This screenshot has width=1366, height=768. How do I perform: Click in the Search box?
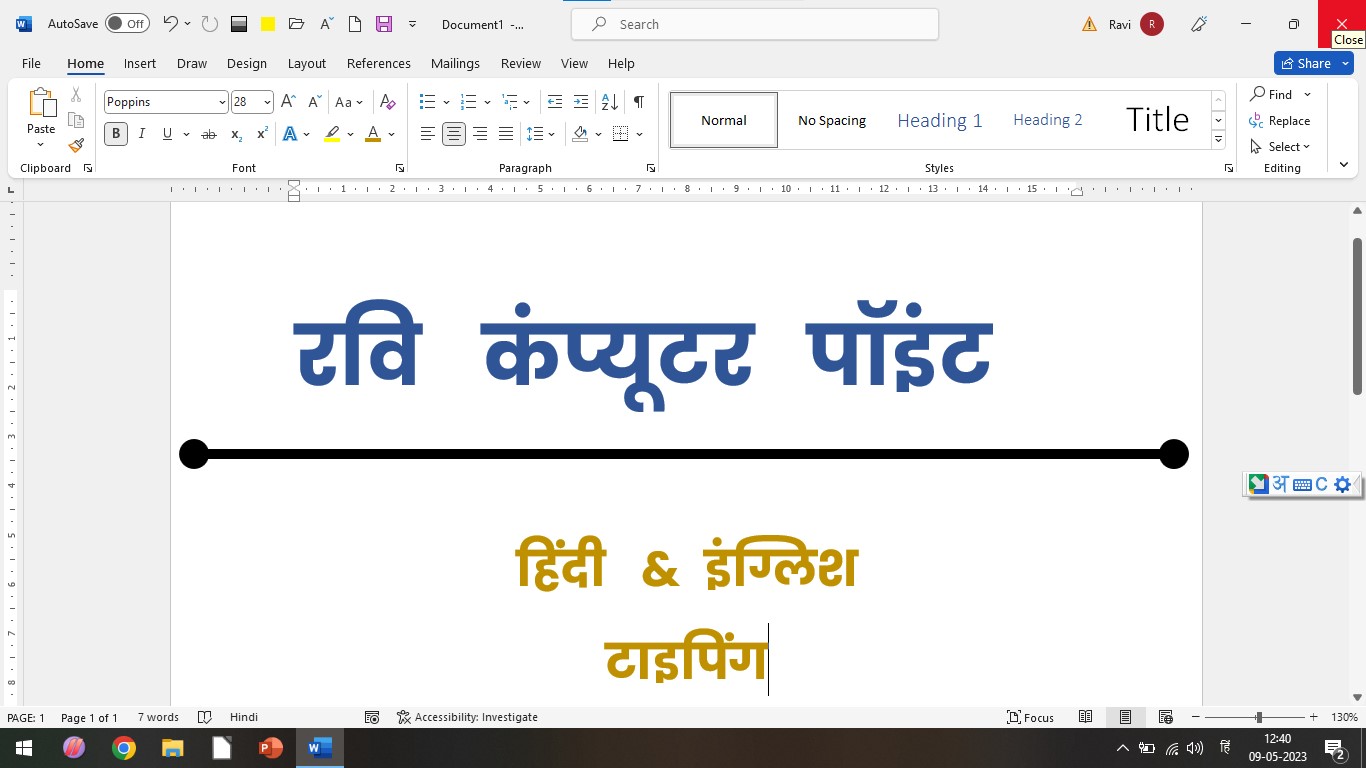coord(755,24)
